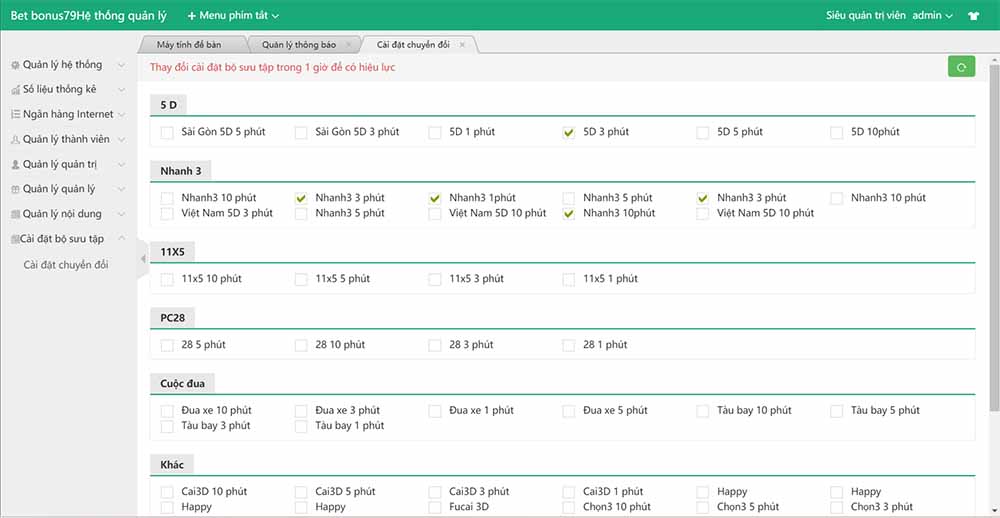This screenshot has height=518, width=1000.
Task: Switch to the Máy tính để bàn tab
Action: tap(189, 45)
